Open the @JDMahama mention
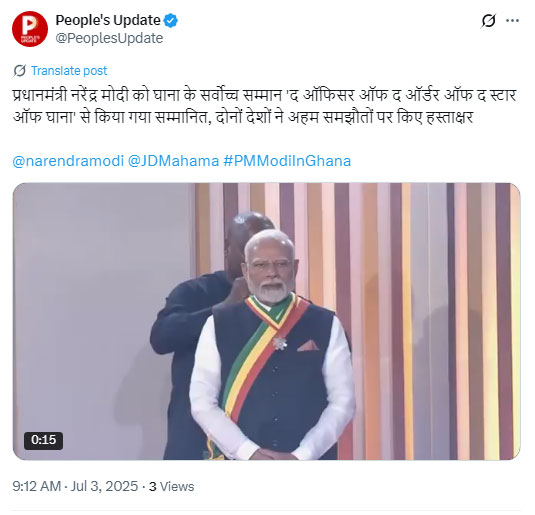Screen dimensions: 535x515 click(x=173, y=161)
